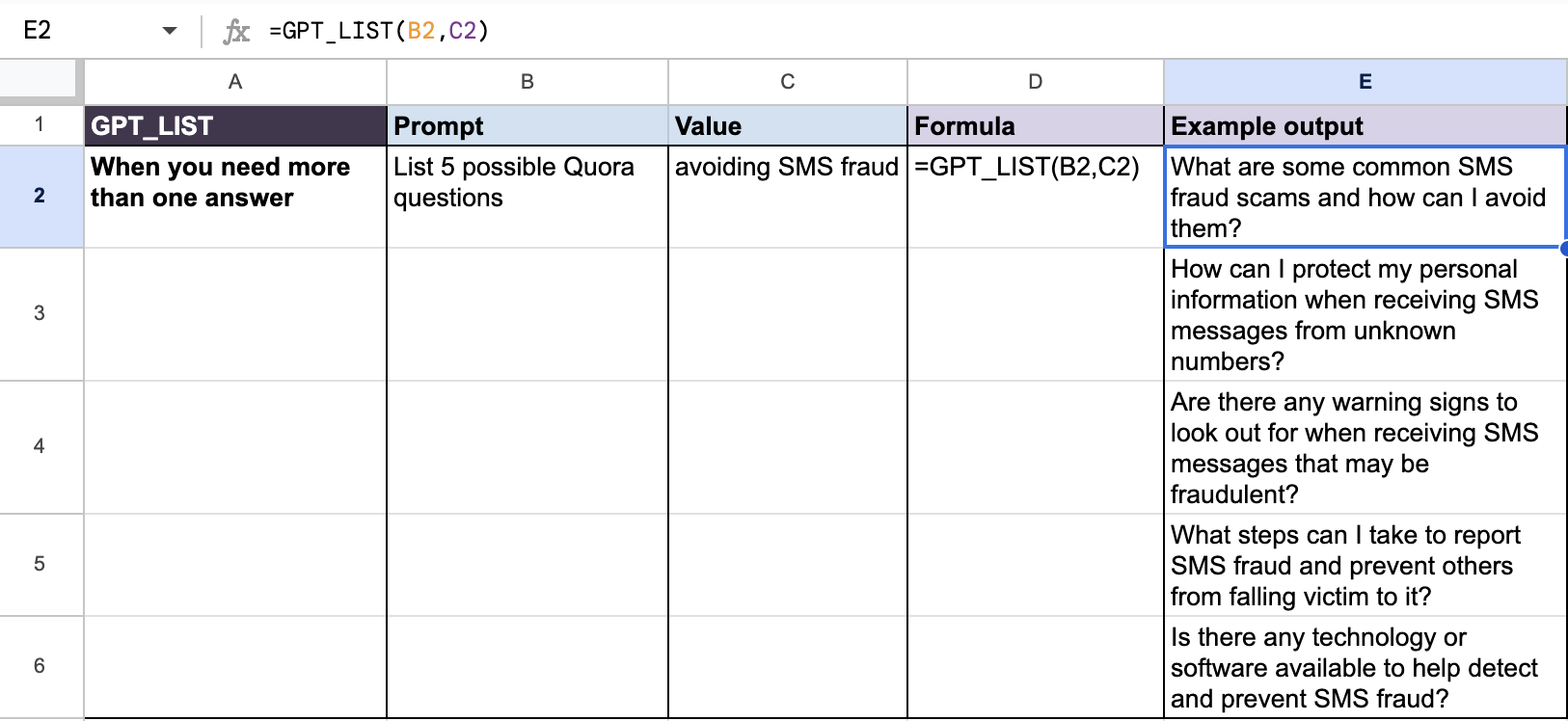Click the =GPT_LIST(B2,C2) cell in Formula column

pyautogui.click(x=1035, y=196)
